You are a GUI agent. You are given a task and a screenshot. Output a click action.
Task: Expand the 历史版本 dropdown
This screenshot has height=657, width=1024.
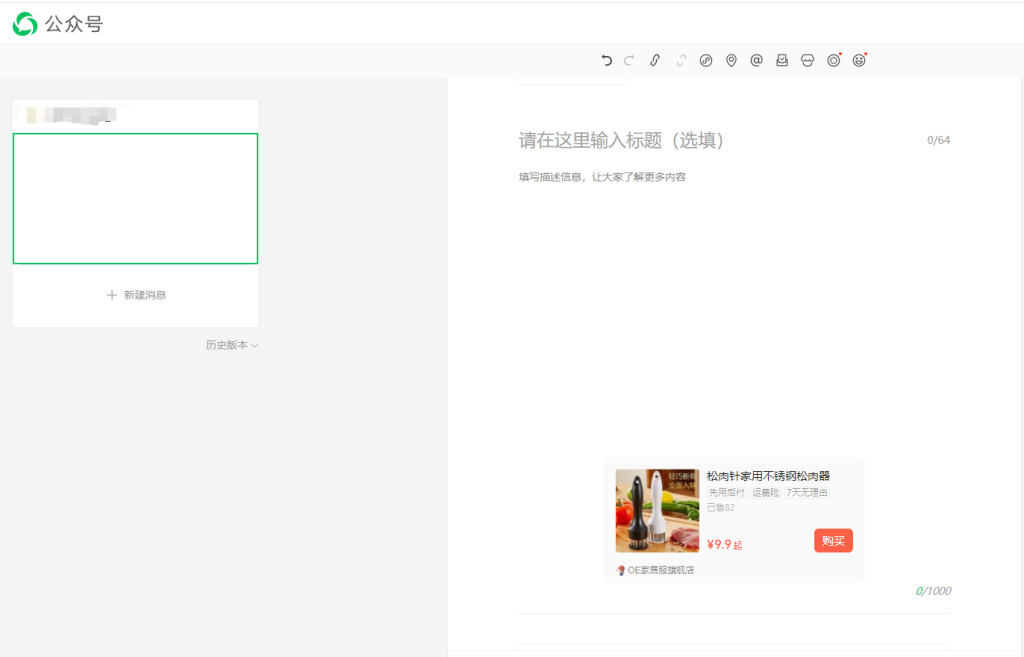tap(232, 345)
